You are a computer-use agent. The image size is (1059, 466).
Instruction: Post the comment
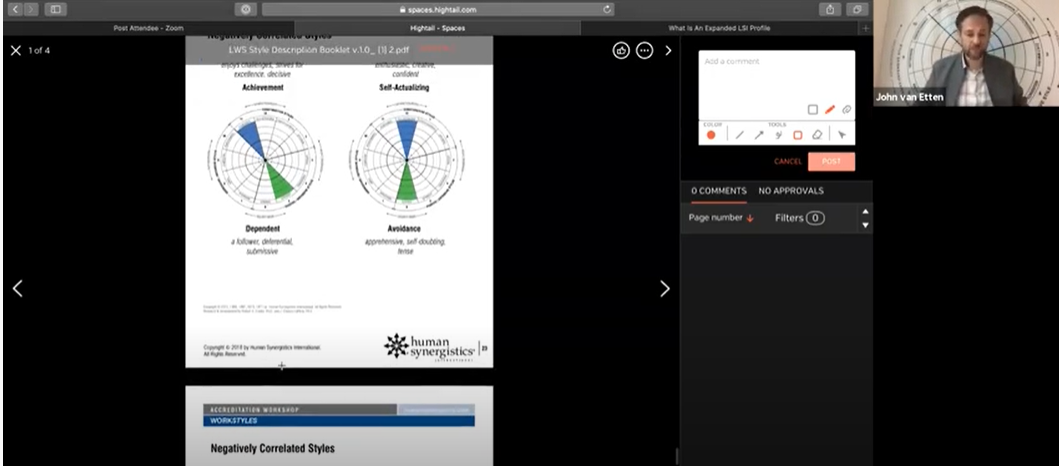(x=831, y=161)
